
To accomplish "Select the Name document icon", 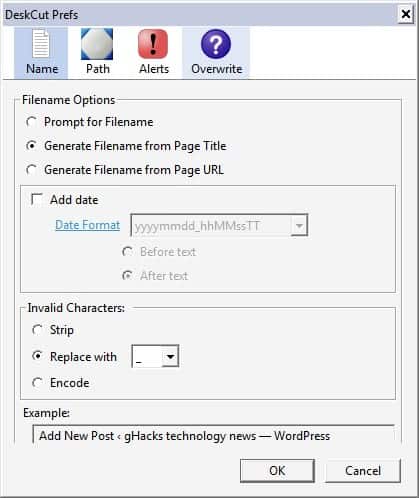I will 41,44.
